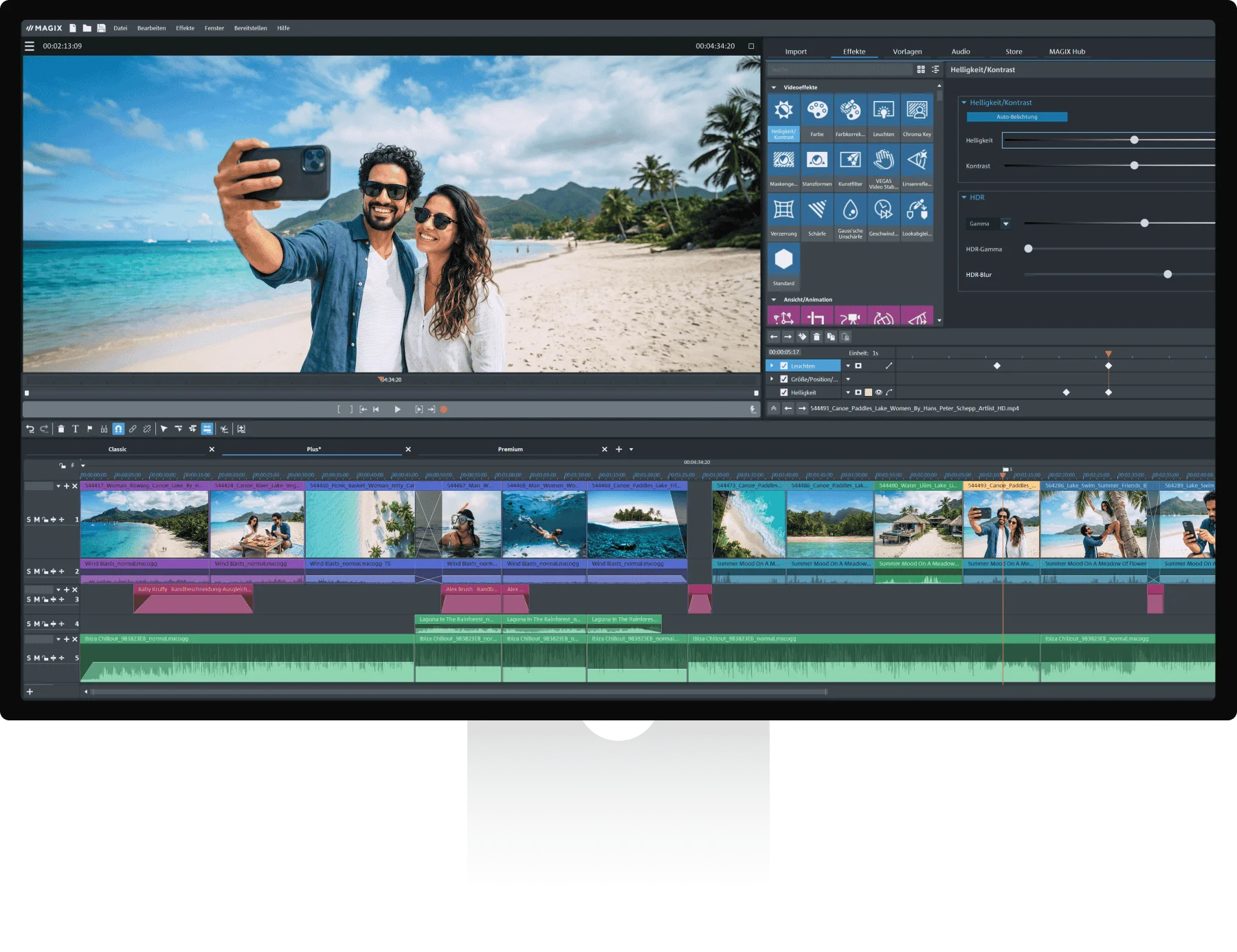Open the Lookabgleich effect tile

click(917, 217)
